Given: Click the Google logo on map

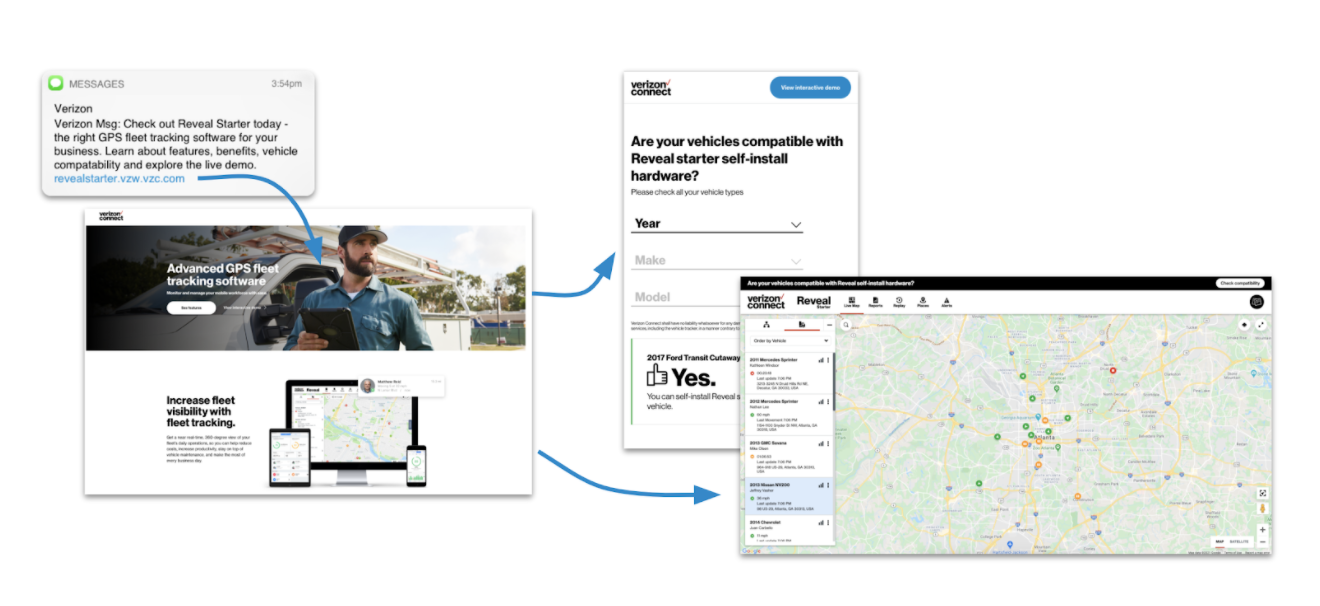Looking at the screenshot, I should pos(752,551).
